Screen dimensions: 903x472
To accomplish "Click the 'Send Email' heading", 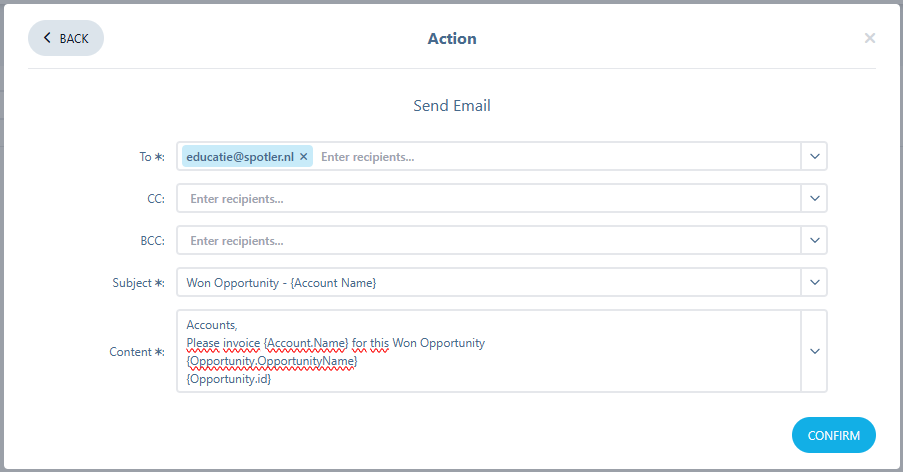I will [452, 105].
